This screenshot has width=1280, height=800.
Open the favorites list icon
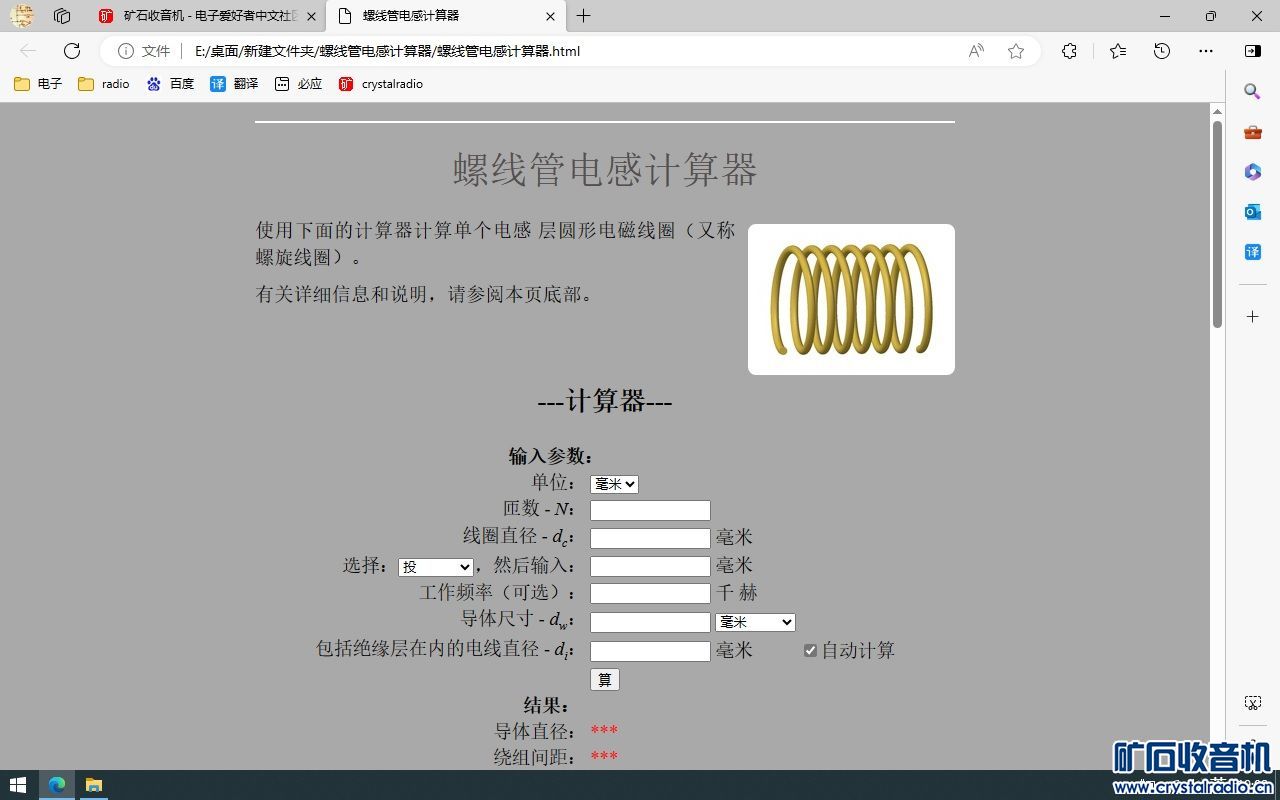1118,51
